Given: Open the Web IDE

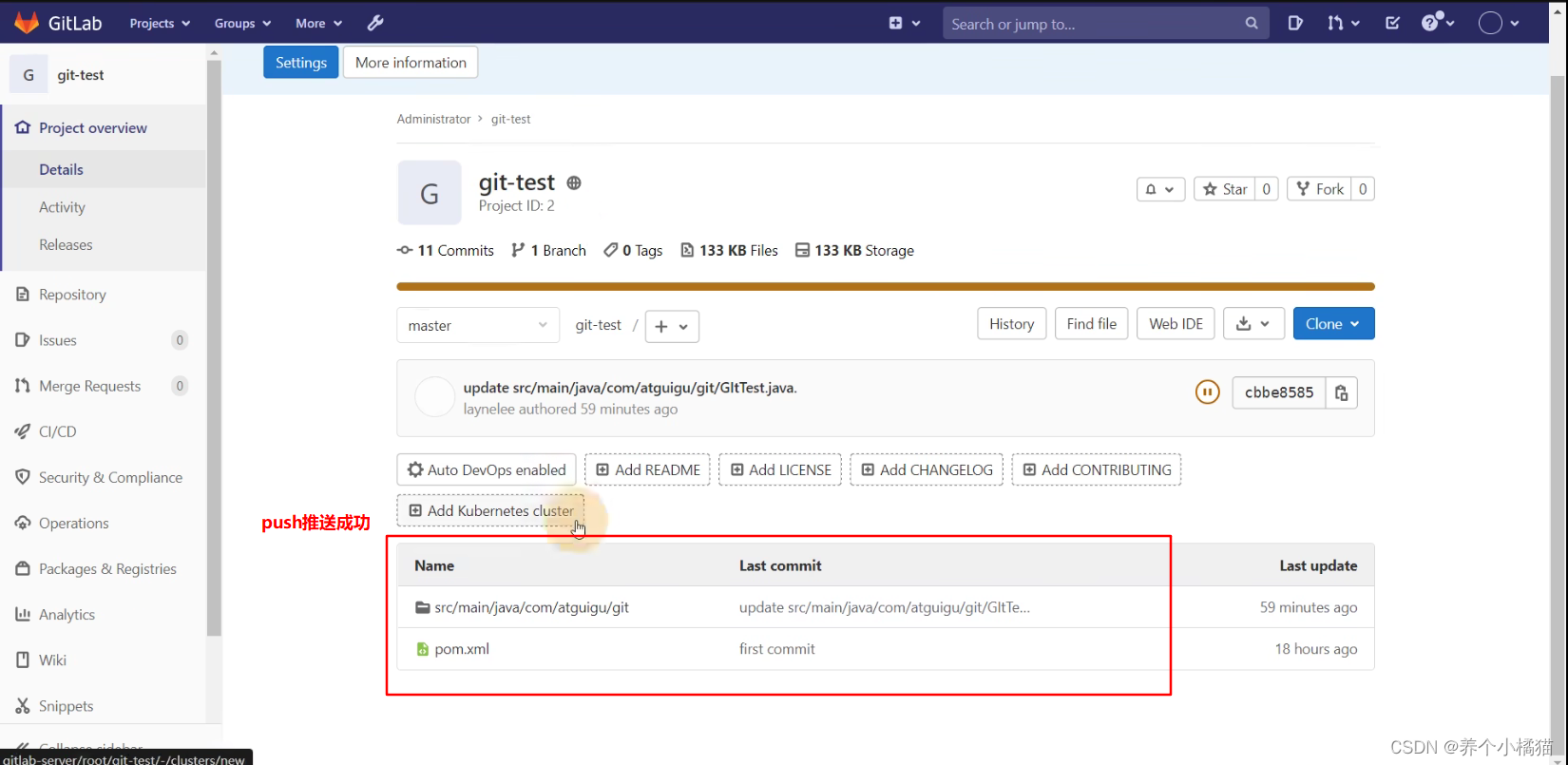Looking at the screenshot, I should (x=1176, y=324).
